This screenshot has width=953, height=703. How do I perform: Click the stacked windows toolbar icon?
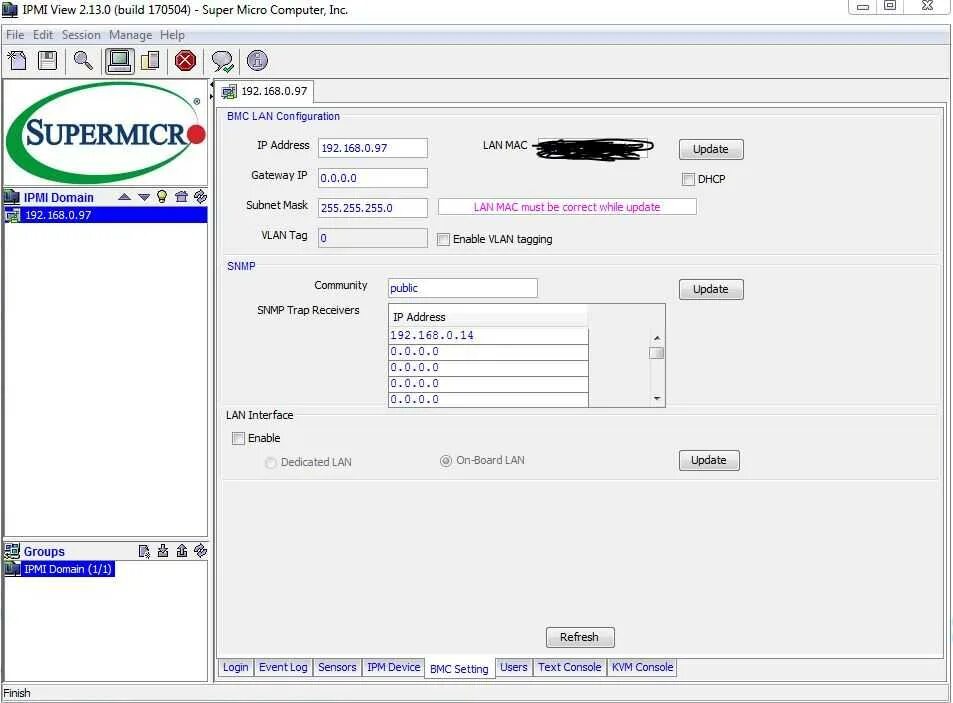(150, 61)
